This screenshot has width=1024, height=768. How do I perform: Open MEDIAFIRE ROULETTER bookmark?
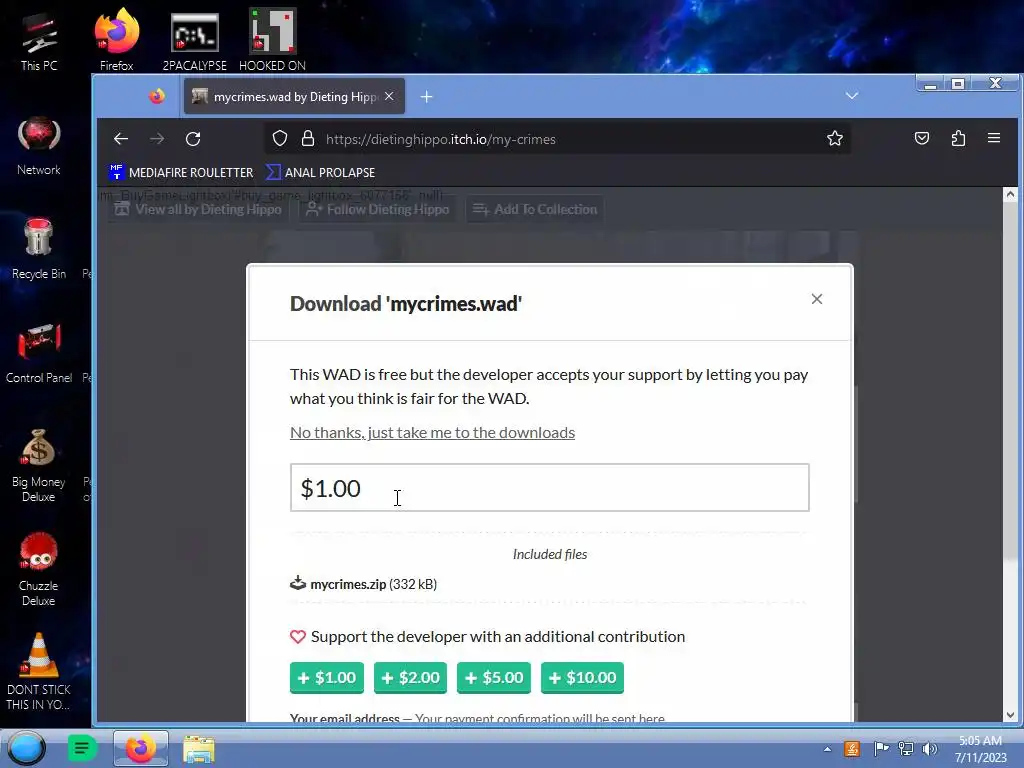pyautogui.click(x=181, y=172)
